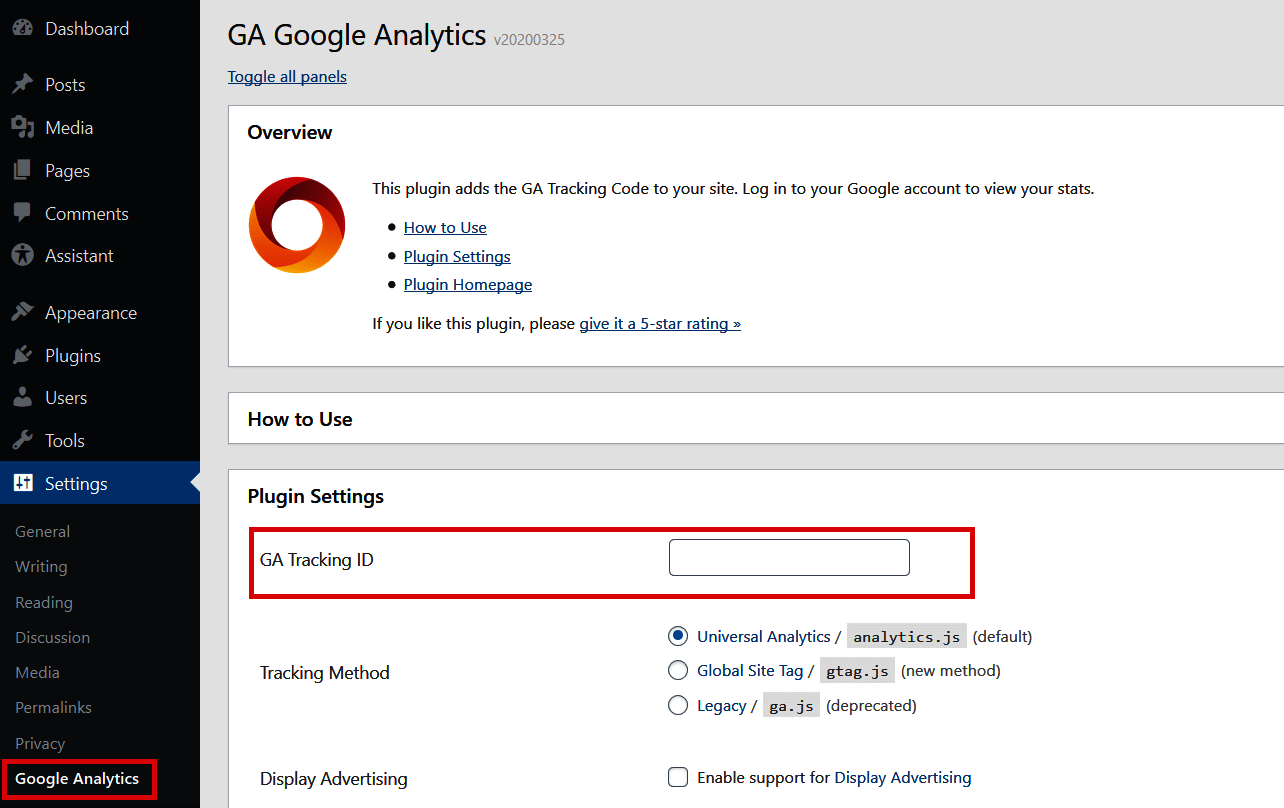Click the Media library icon

tap(22, 128)
